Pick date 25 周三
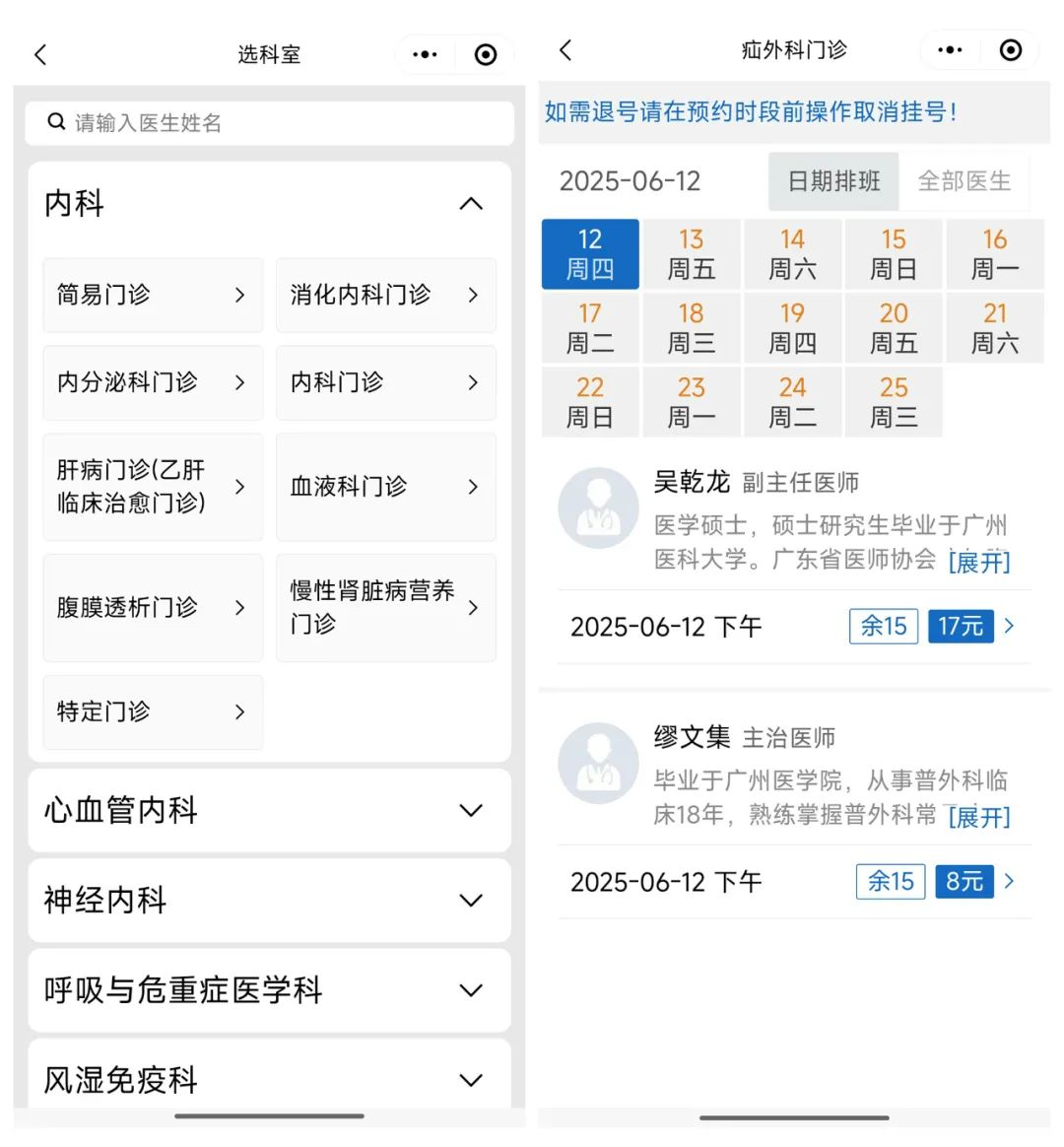The image size is (1064, 1147). click(x=894, y=402)
